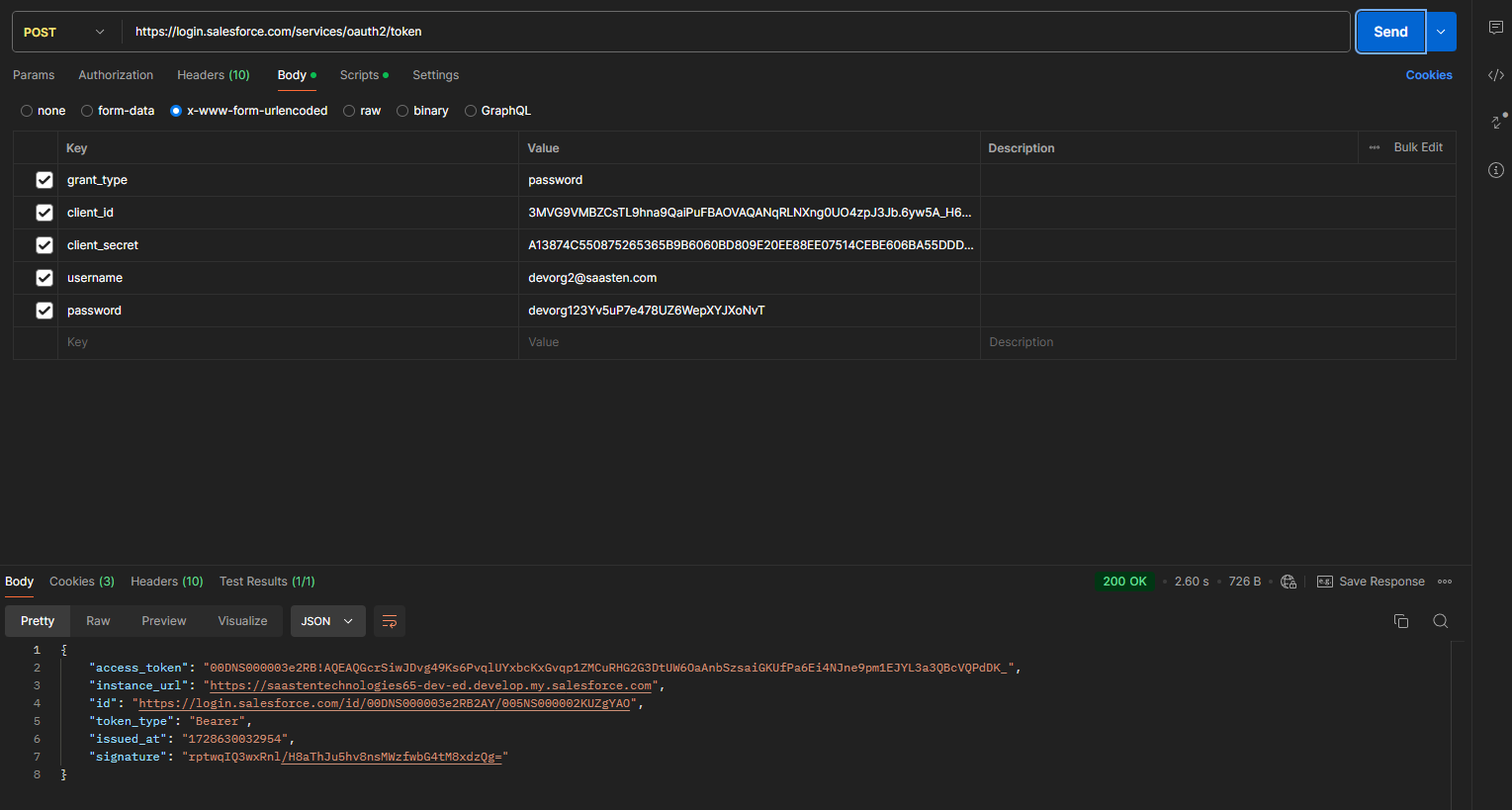This screenshot has width=1512, height=810.
Task: Uncheck the password row checkbox
Action: pos(44,311)
